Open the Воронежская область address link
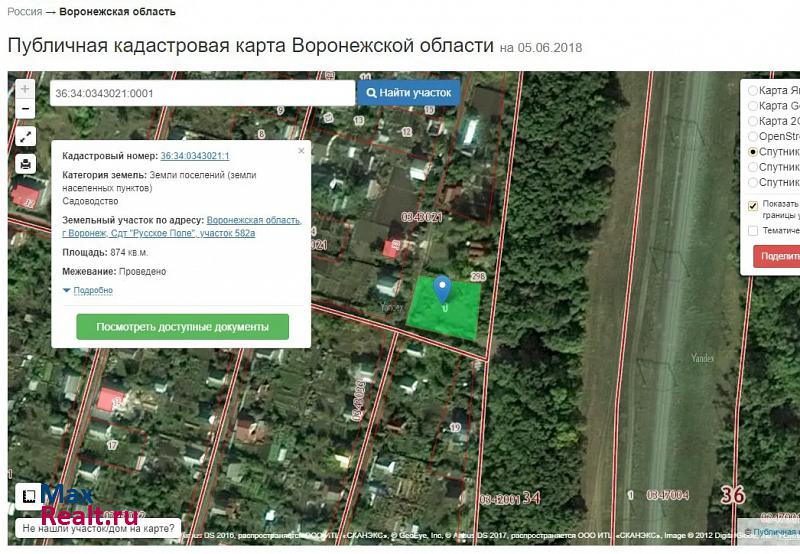 pyautogui.click(x=253, y=220)
